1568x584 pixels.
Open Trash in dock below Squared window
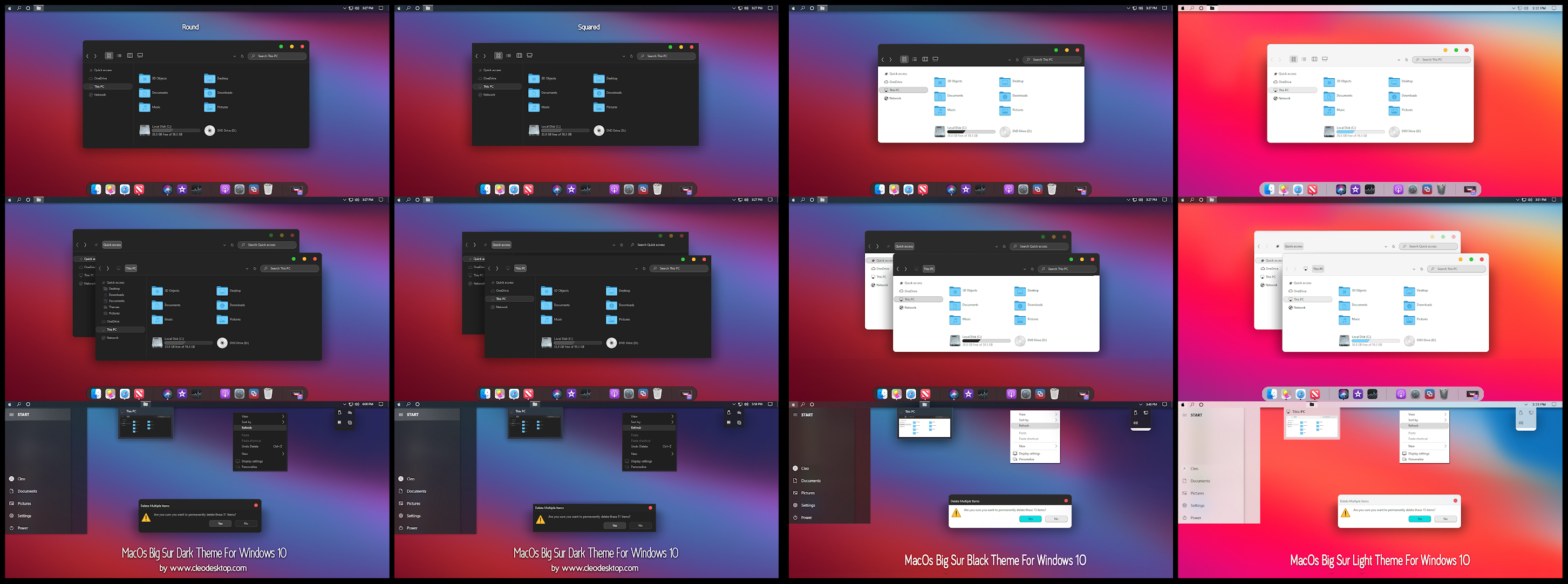click(657, 189)
